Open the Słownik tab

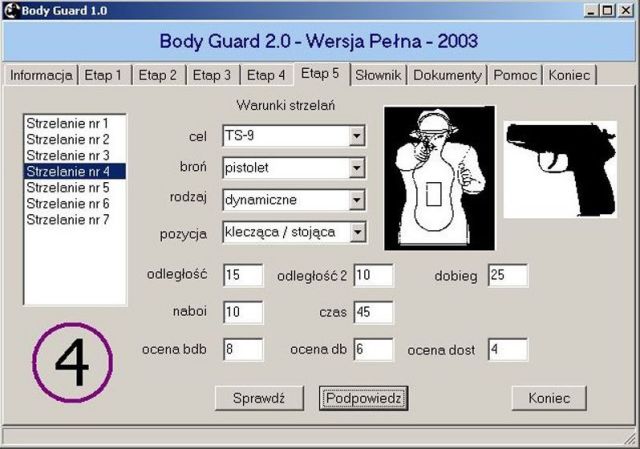(378, 75)
